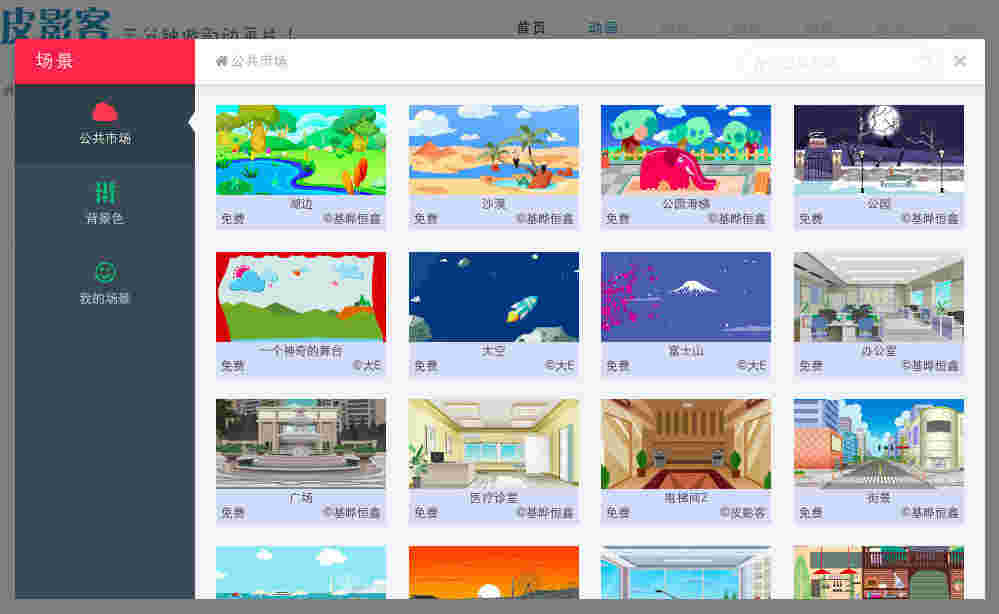
Task: Click the 富士山 scene title
Action: pos(686,351)
